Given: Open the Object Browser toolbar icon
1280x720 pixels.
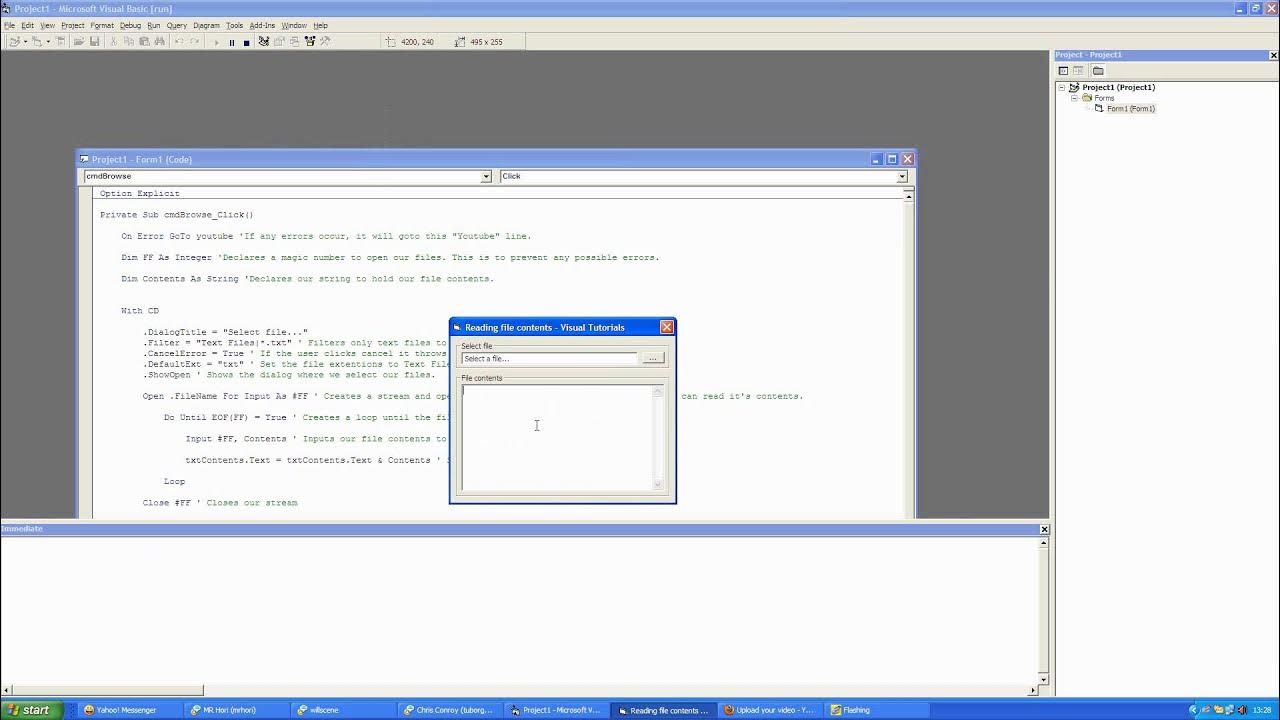Looking at the screenshot, I should 310,42.
